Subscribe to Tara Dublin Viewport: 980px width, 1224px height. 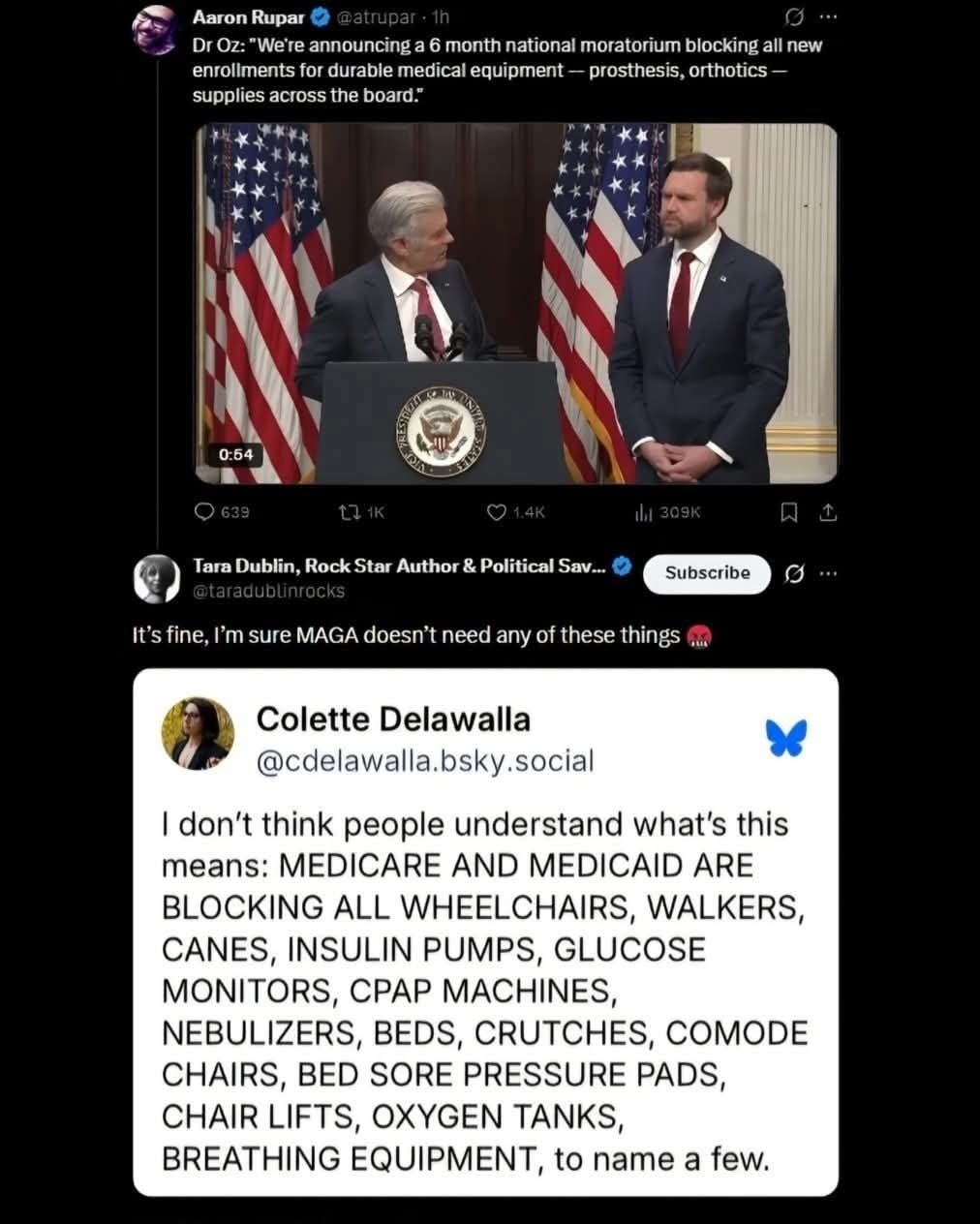(707, 573)
